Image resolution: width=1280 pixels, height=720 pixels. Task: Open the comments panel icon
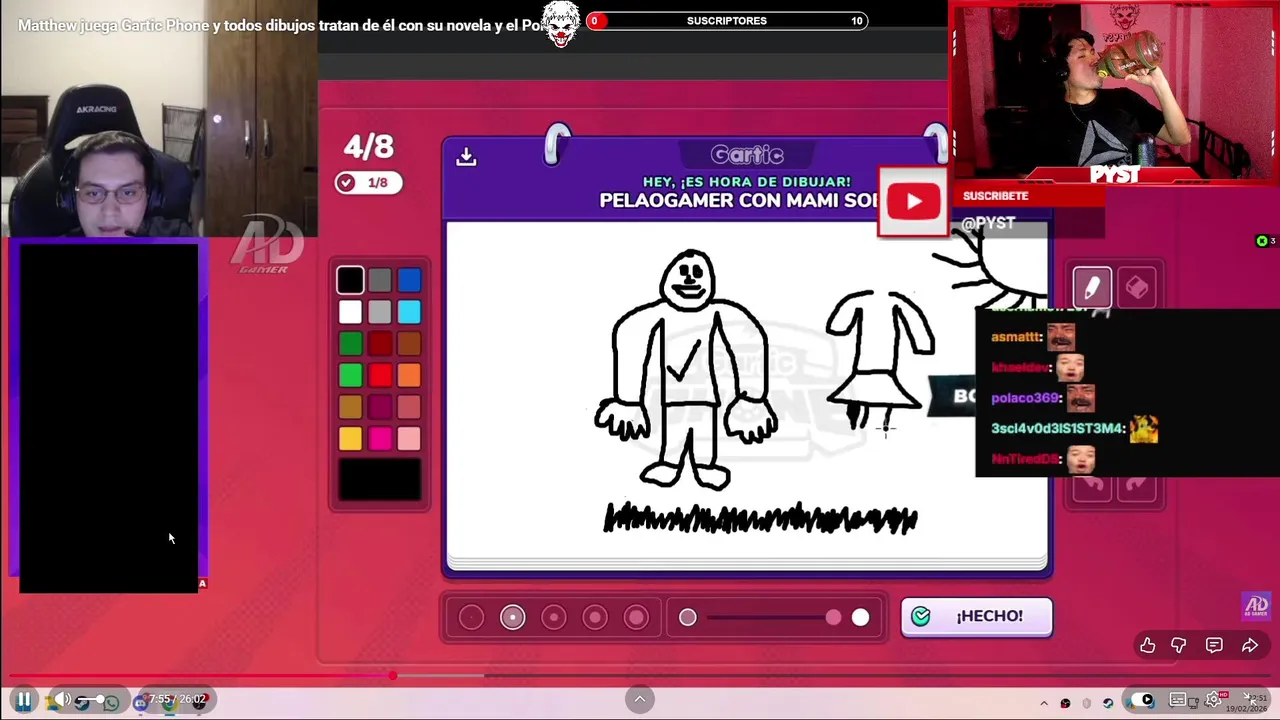[1214, 646]
